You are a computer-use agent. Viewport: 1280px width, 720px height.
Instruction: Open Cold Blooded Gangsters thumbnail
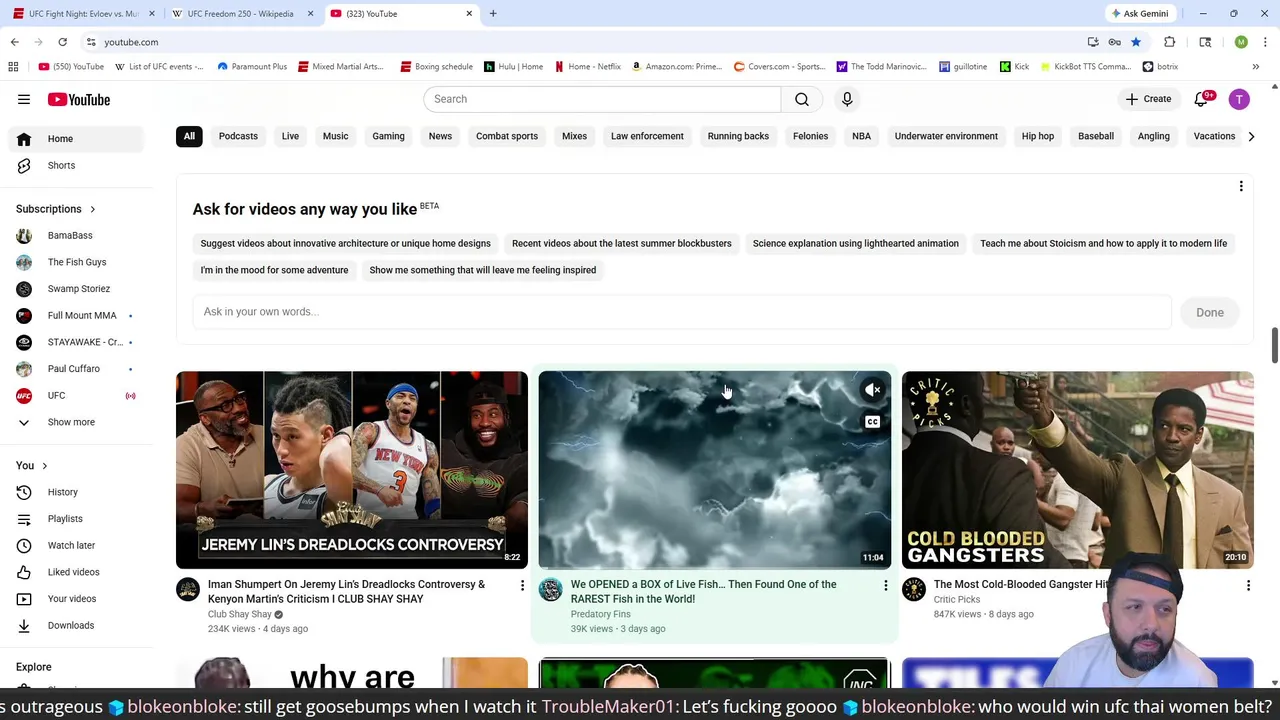pos(1078,470)
